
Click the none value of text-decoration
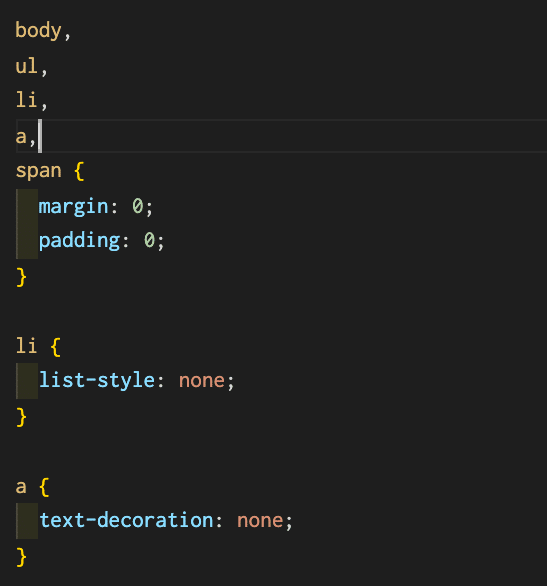(x=260, y=521)
